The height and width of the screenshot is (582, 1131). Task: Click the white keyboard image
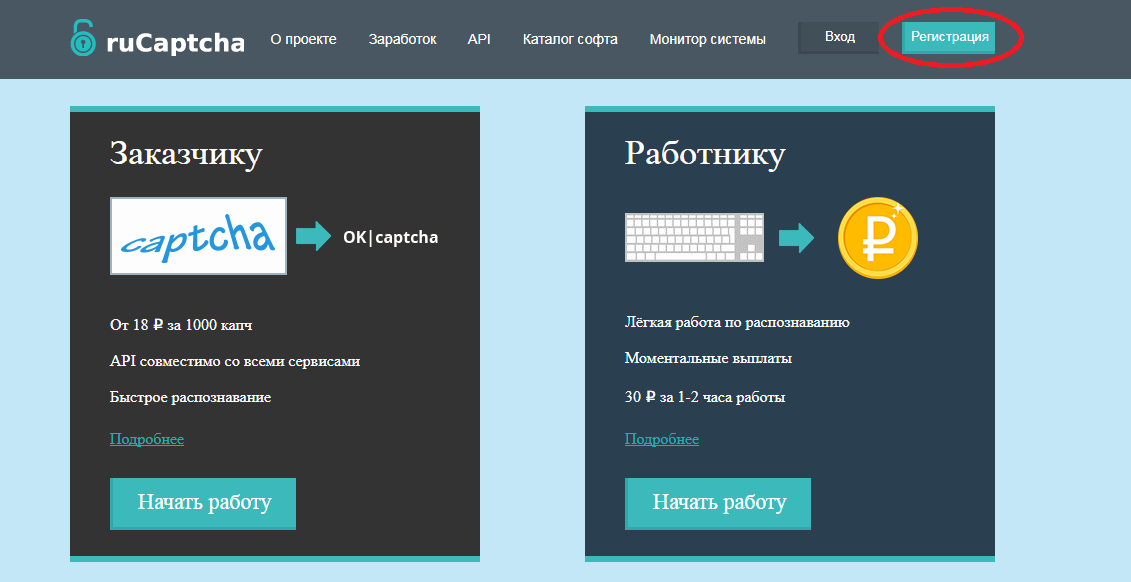(694, 238)
